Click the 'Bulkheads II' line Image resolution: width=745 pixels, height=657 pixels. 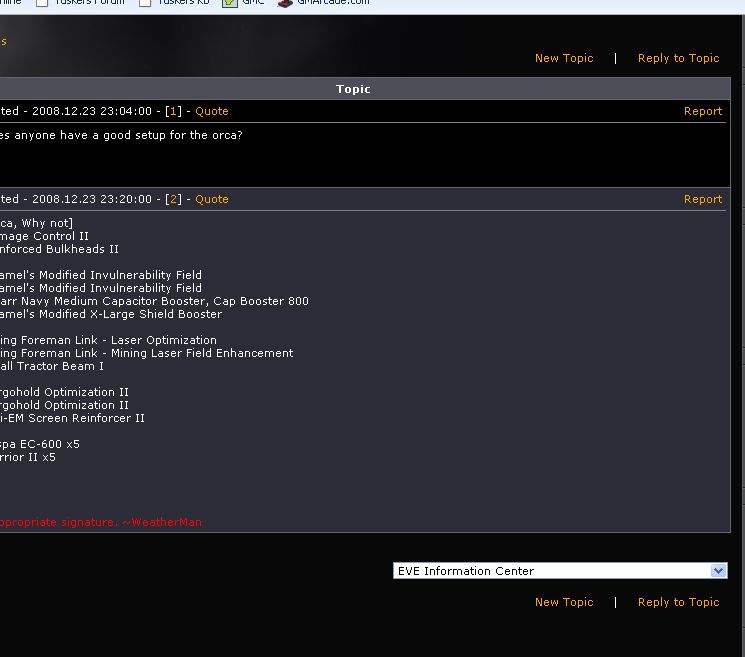click(x=82, y=249)
